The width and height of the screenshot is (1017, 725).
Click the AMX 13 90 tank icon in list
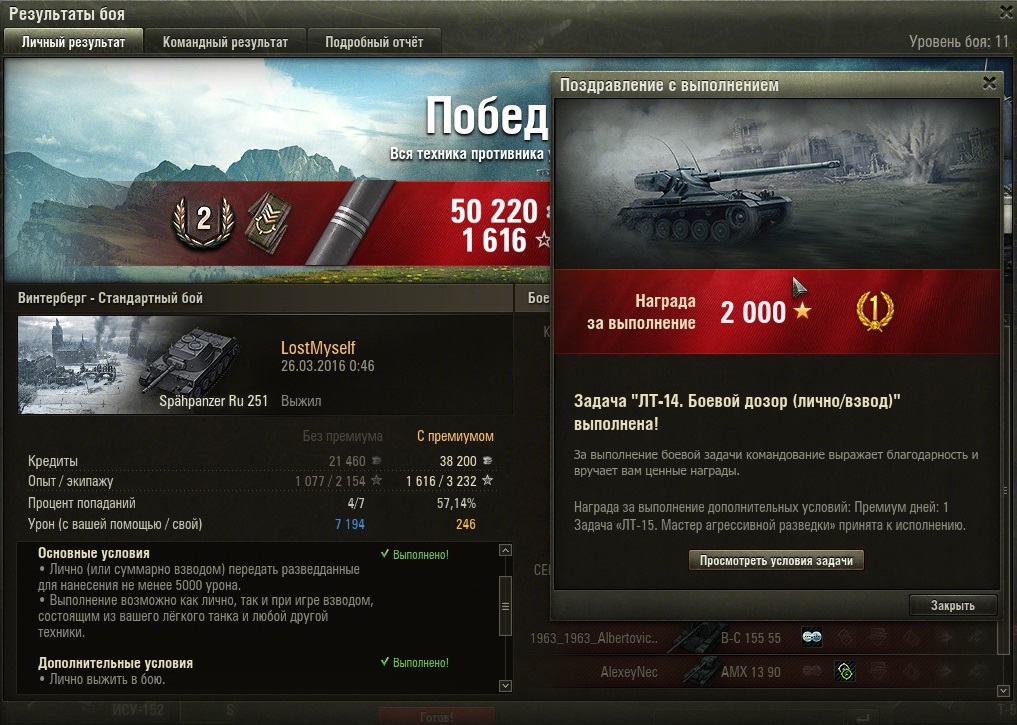click(700, 671)
